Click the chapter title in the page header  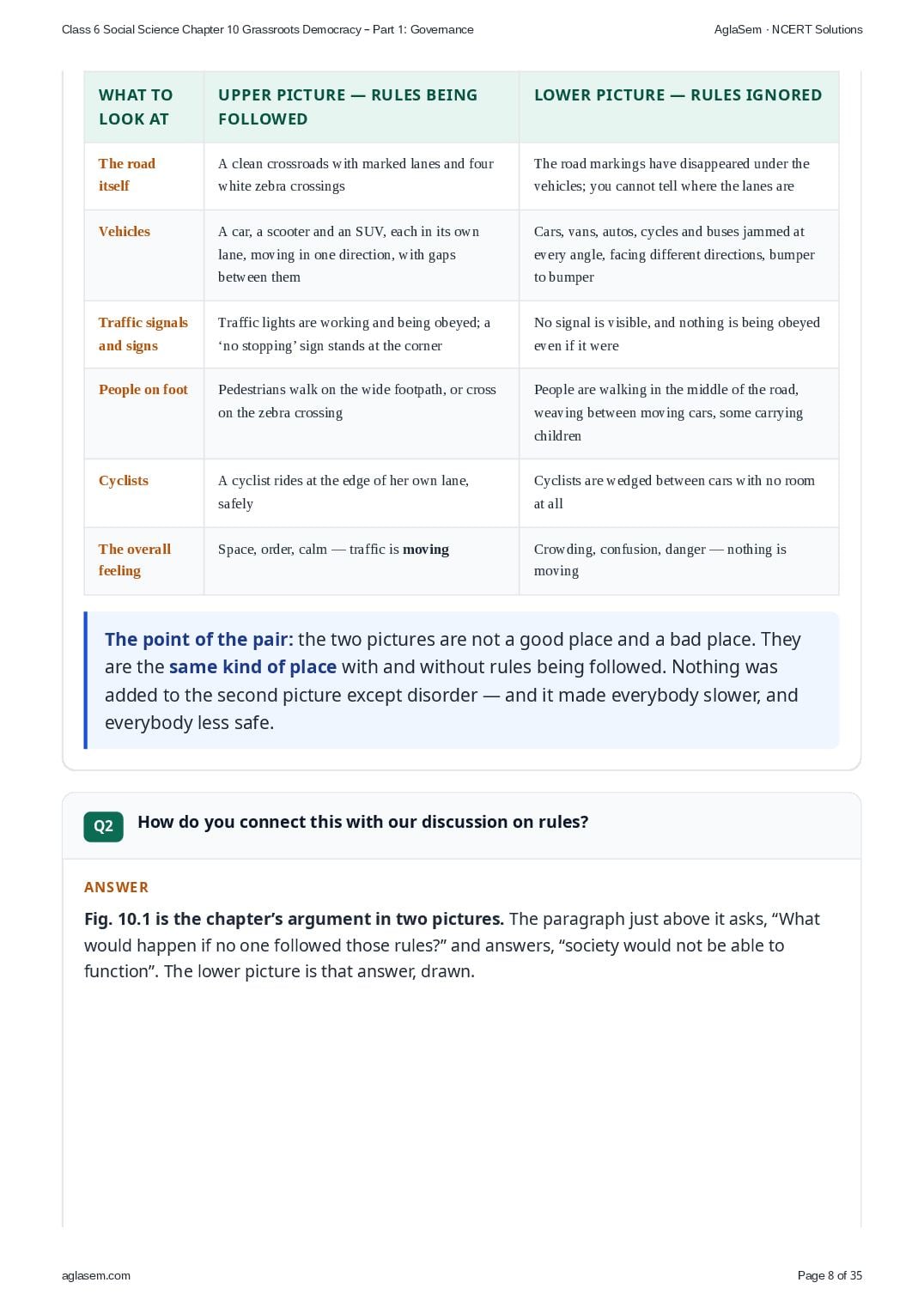[x=268, y=29]
